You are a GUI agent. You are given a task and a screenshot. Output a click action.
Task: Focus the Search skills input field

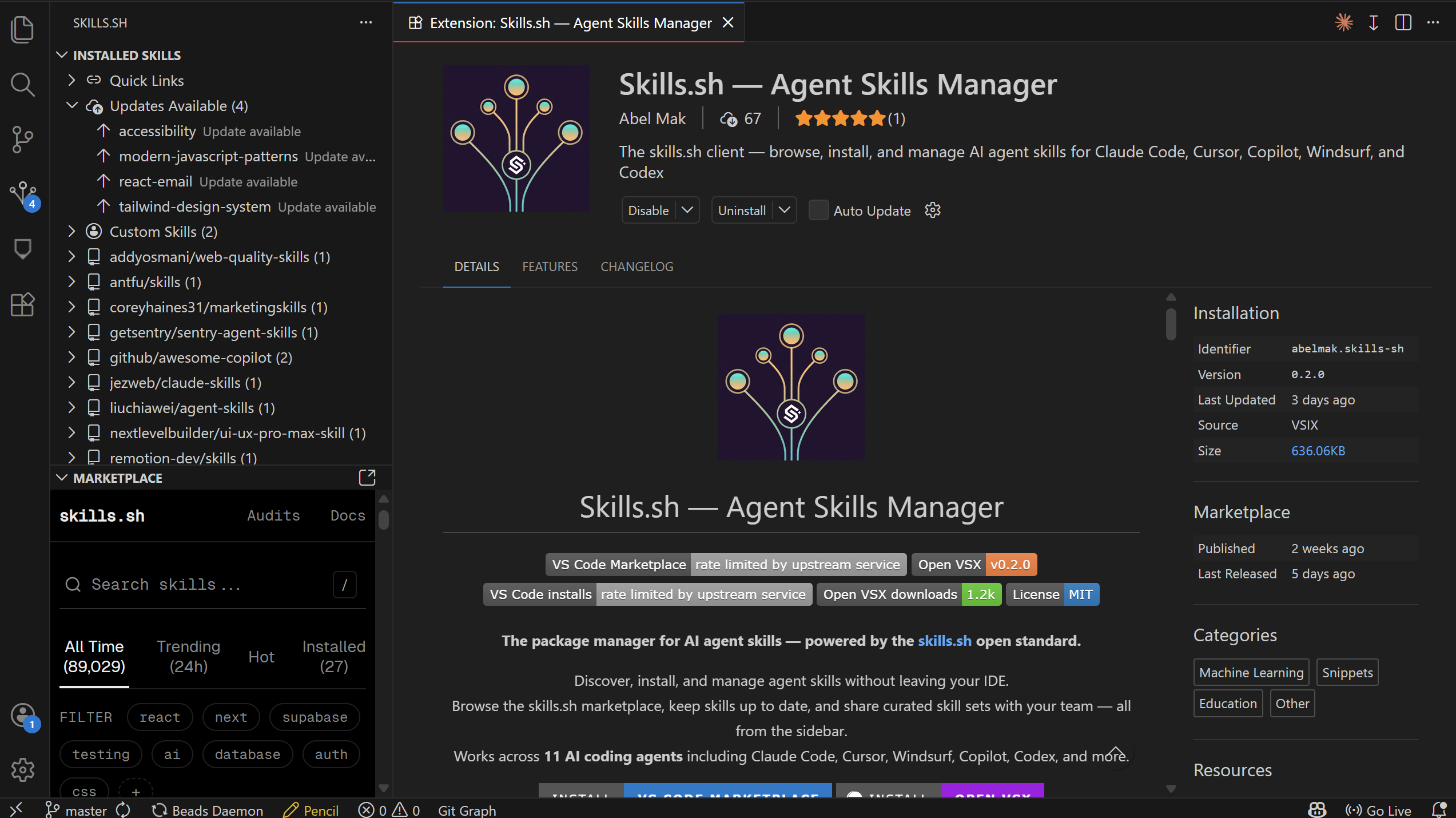[212, 584]
